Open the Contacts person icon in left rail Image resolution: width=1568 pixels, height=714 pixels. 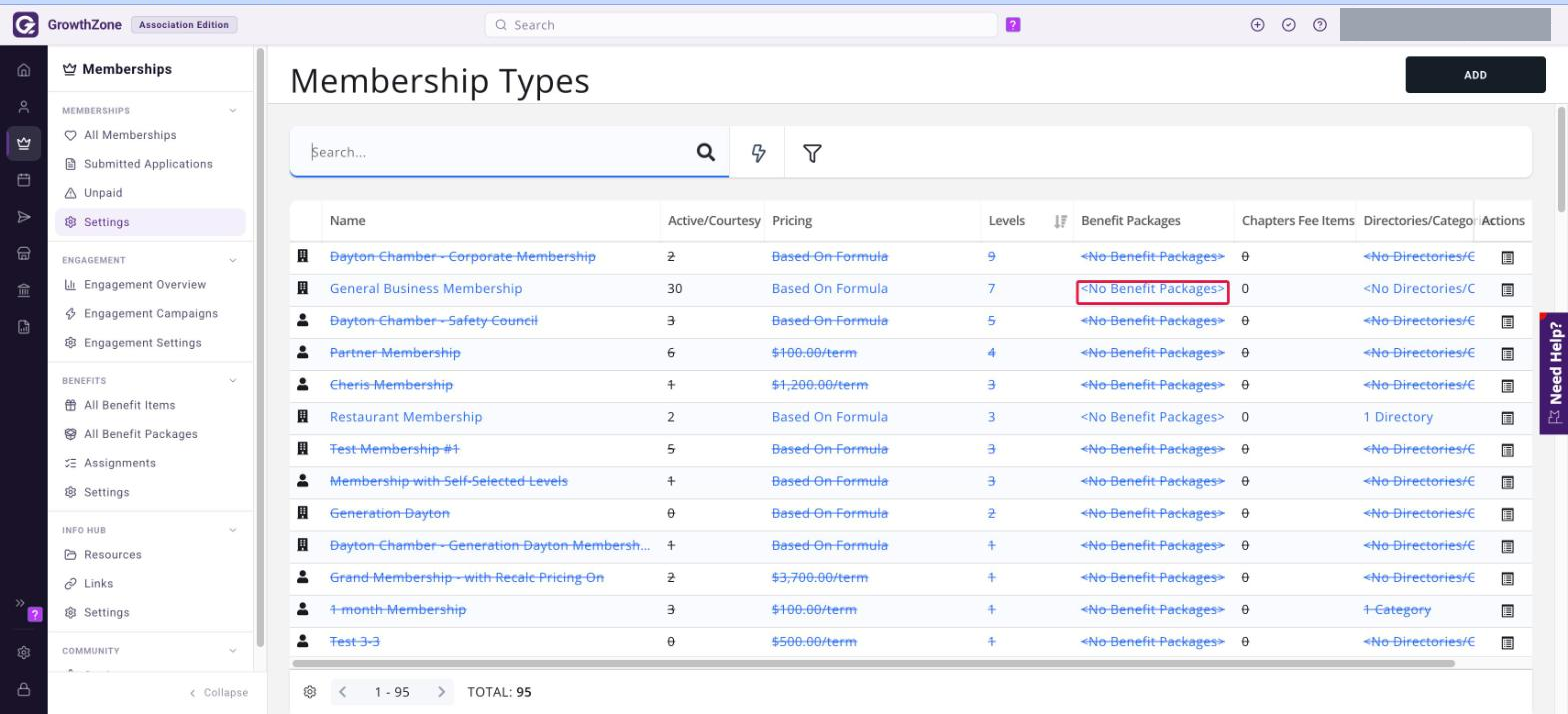[24, 107]
